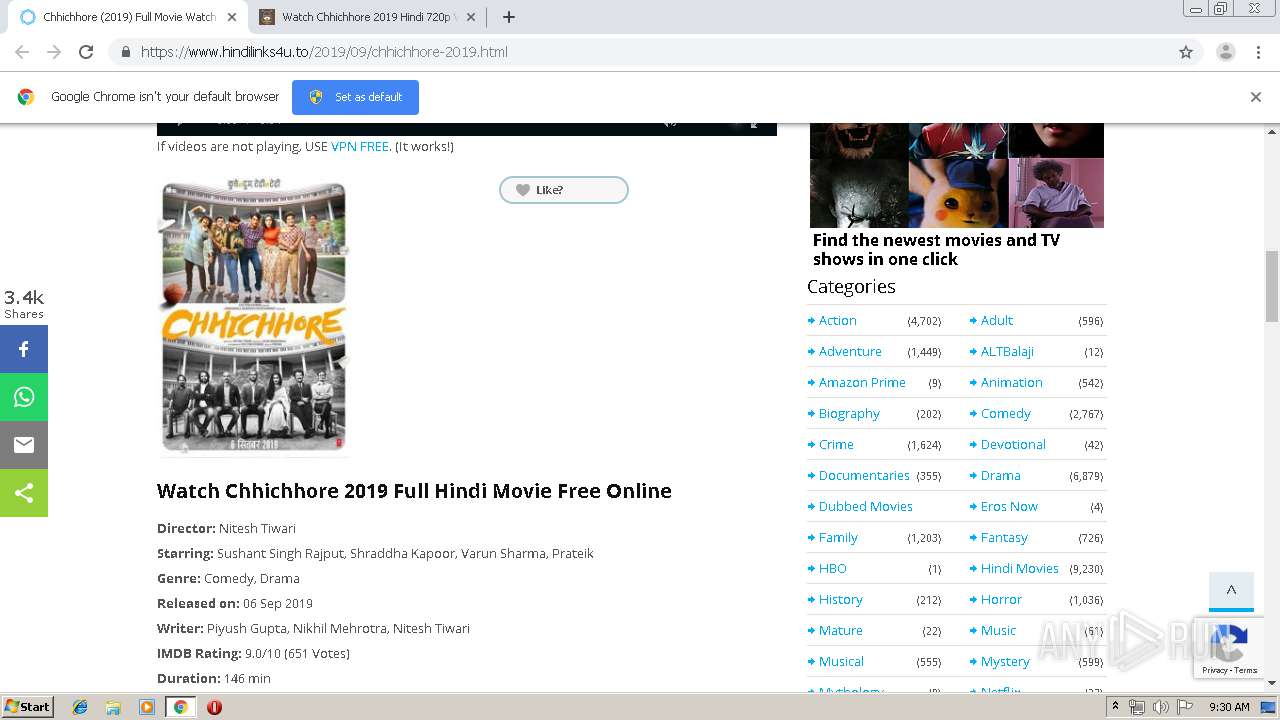
Task: Open File Explorer from the taskbar
Action: pyautogui.click(x=113, y=707)
